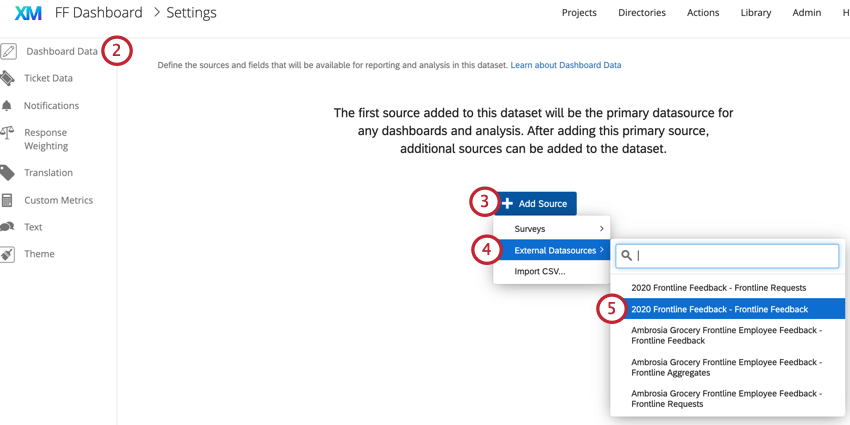This screenshot has width=850, height=425.
Task: Open the Text speech bubbles icon
Action: (7, 227)
